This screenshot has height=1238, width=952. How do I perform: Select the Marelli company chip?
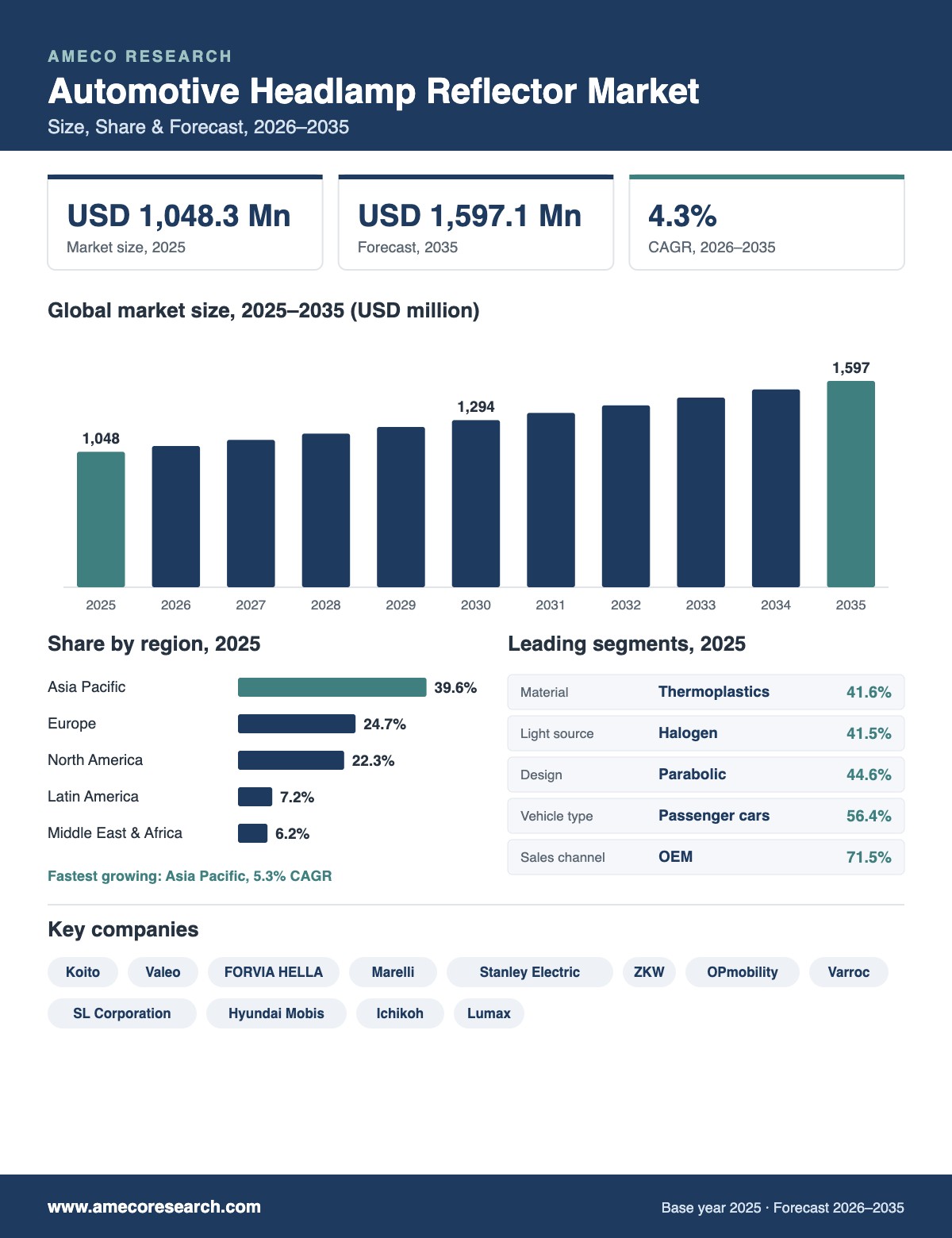pos(393,972)
